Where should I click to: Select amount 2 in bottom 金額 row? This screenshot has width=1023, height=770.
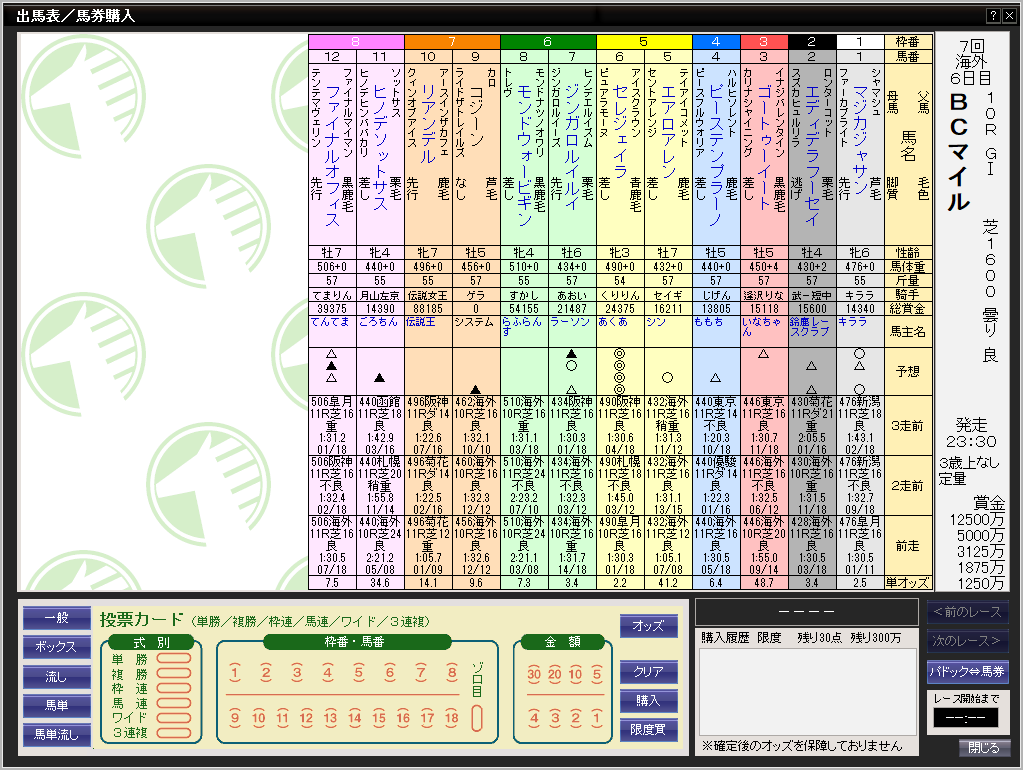tap(575, 718)
